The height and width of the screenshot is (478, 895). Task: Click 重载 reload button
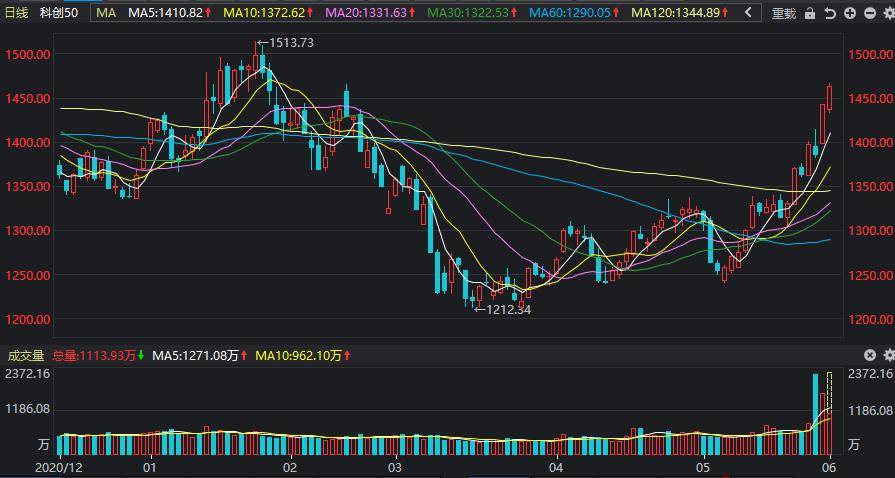point(784,13)
